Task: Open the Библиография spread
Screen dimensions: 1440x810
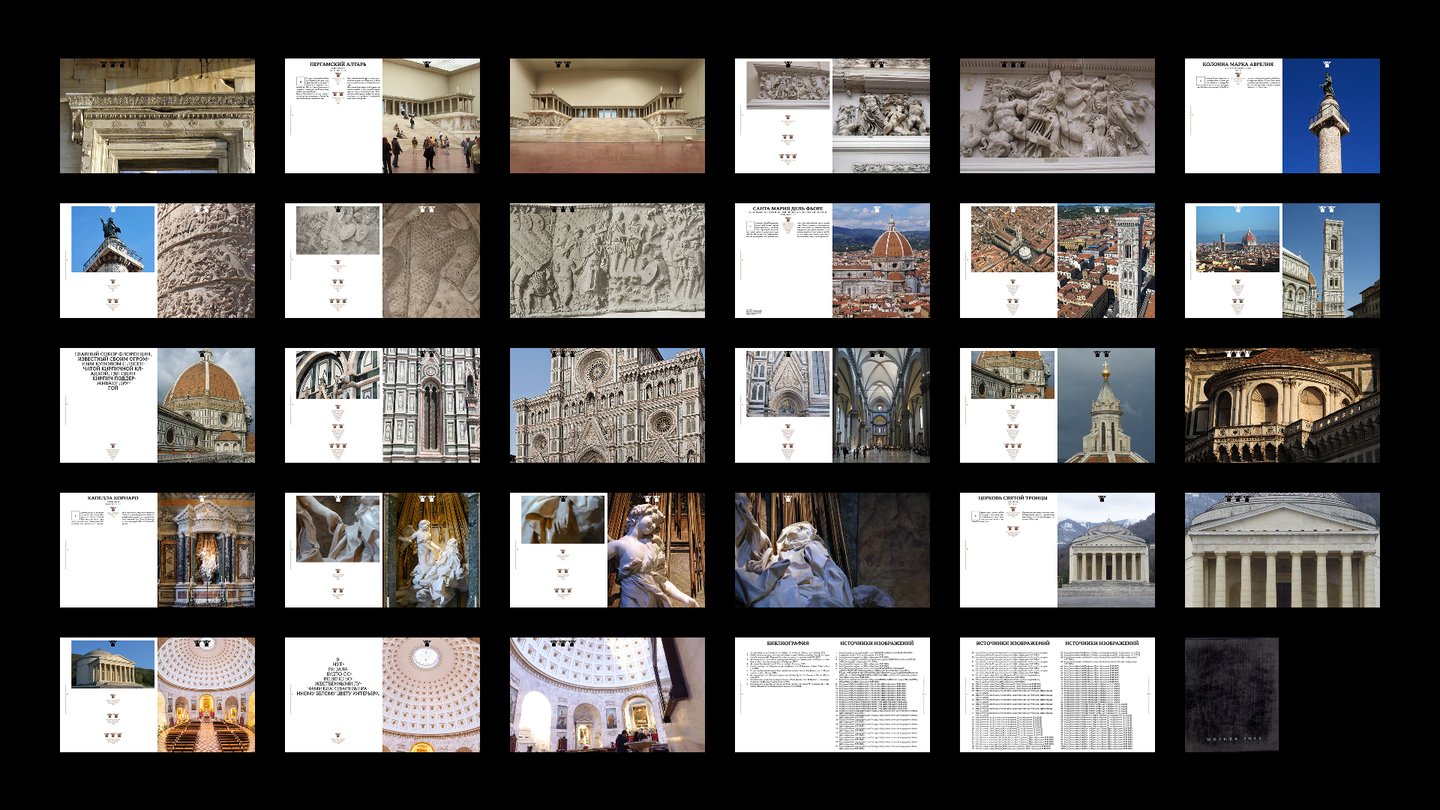Action: tap(832, 695)
